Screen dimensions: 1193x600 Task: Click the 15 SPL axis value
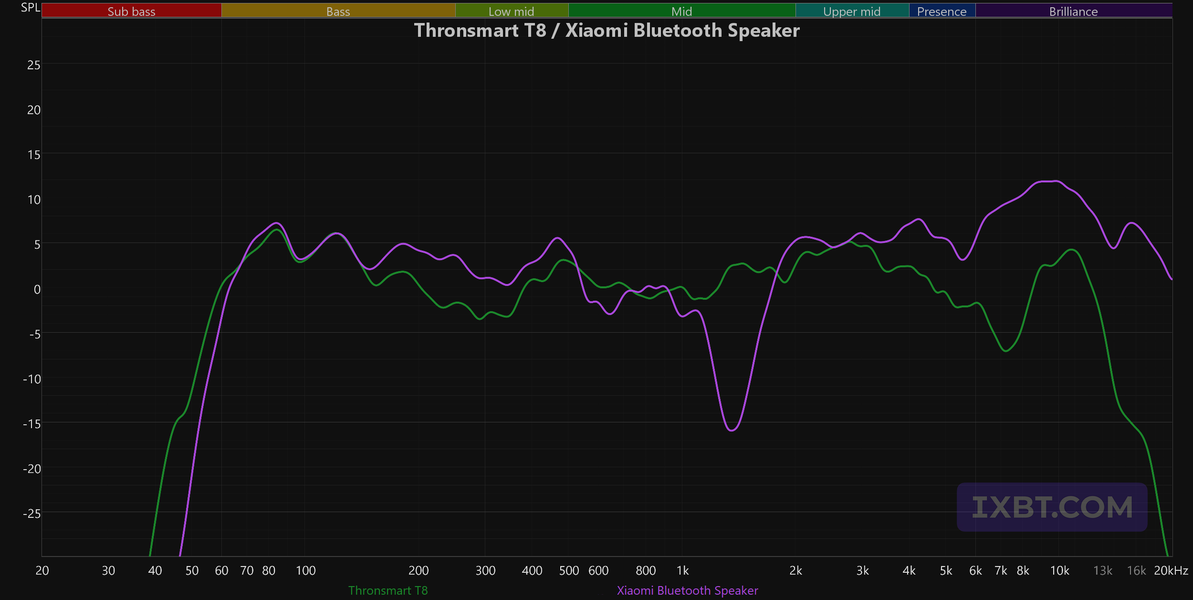[33, 154]
